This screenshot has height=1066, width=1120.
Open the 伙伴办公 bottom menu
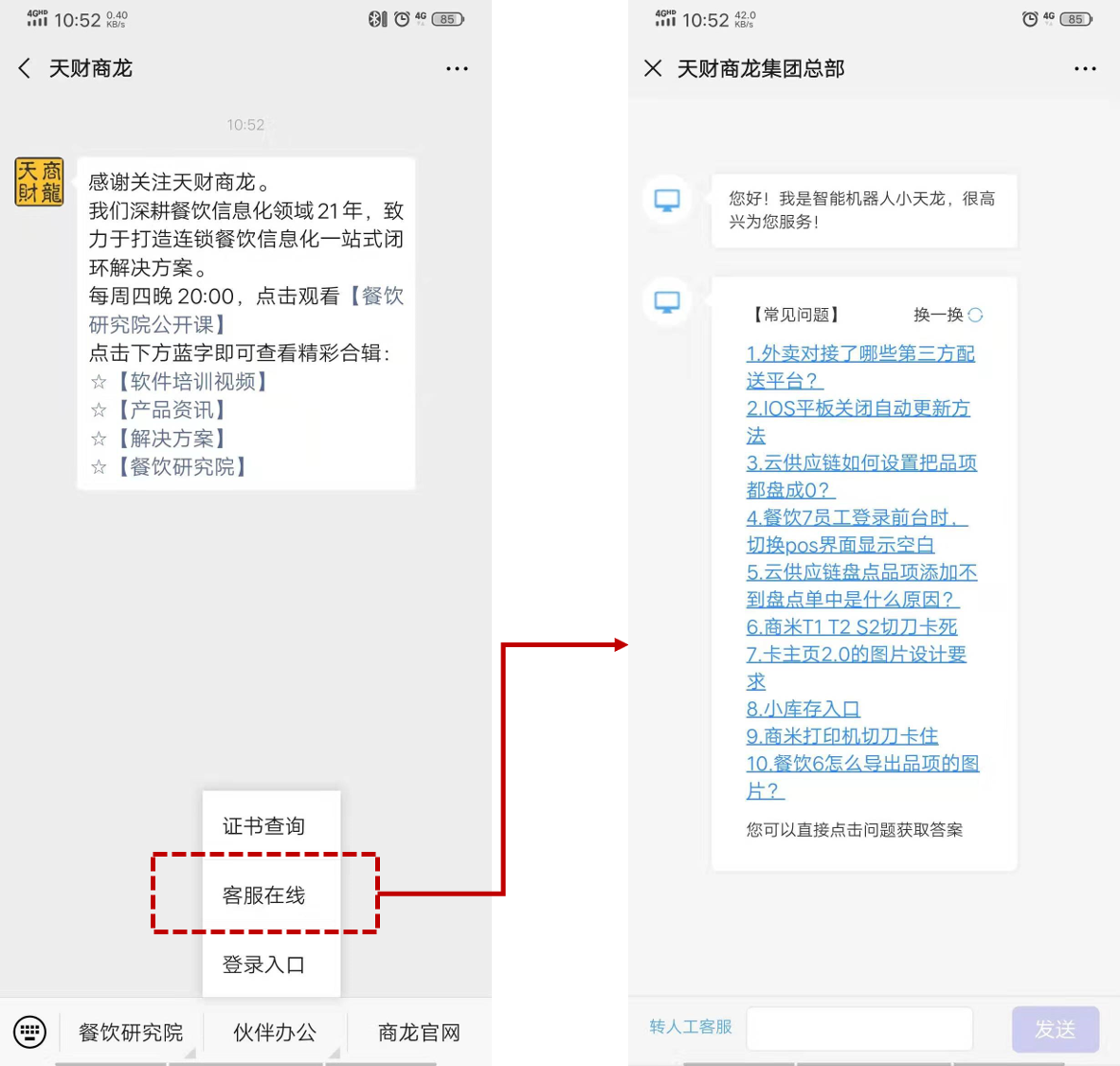pyautogui.click(x=275, y=1033)
